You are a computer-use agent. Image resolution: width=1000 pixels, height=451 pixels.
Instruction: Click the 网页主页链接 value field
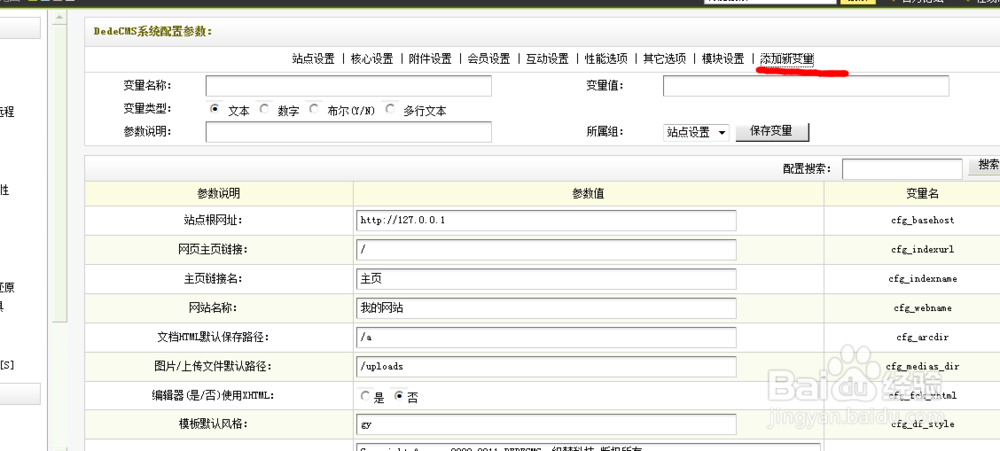pyautogui.click(x=546, y=249)
